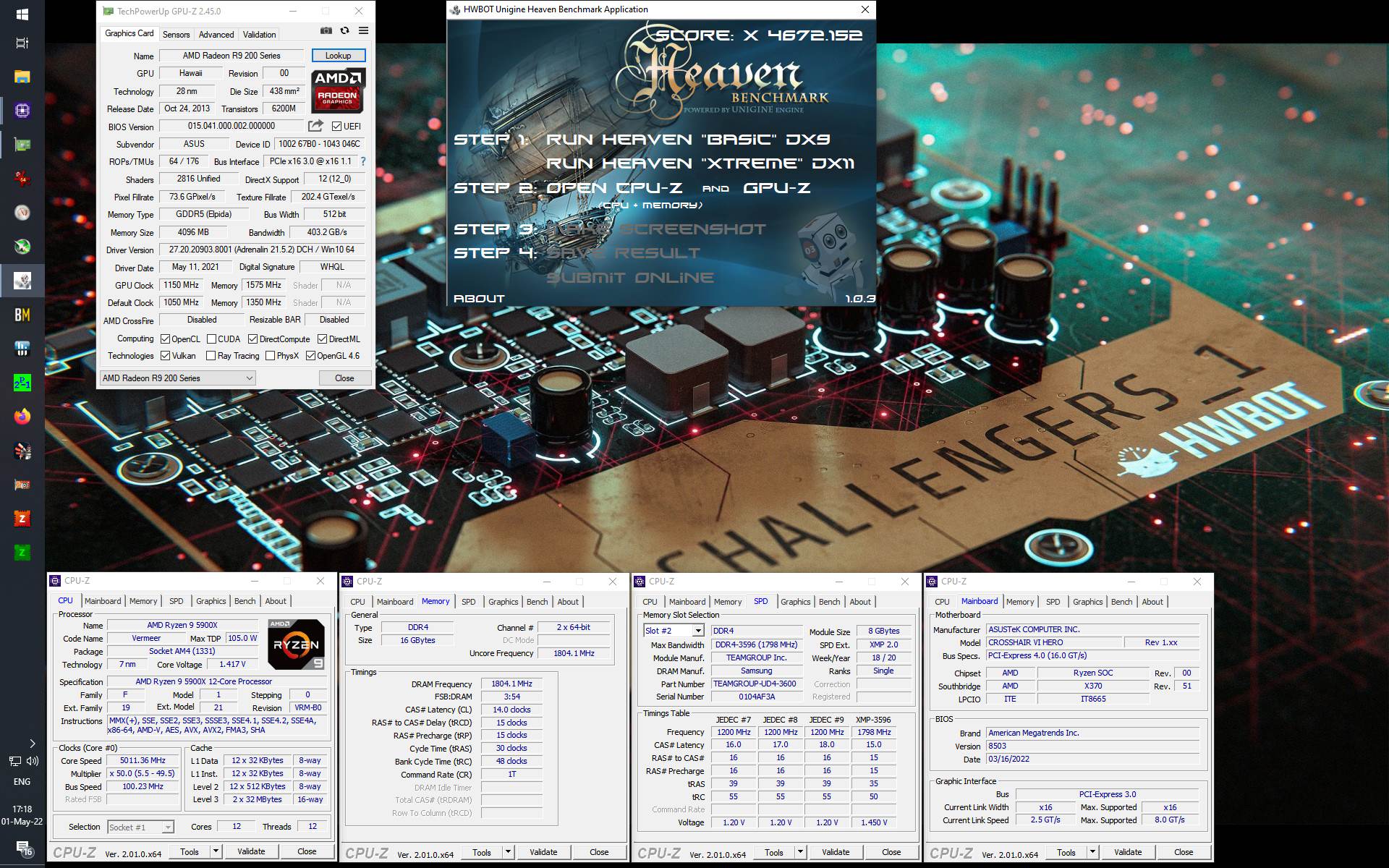The width and height of the screenshot is (1389, 868).
Task: Open the Validation tab in GPU-Z
Action: 259,35
